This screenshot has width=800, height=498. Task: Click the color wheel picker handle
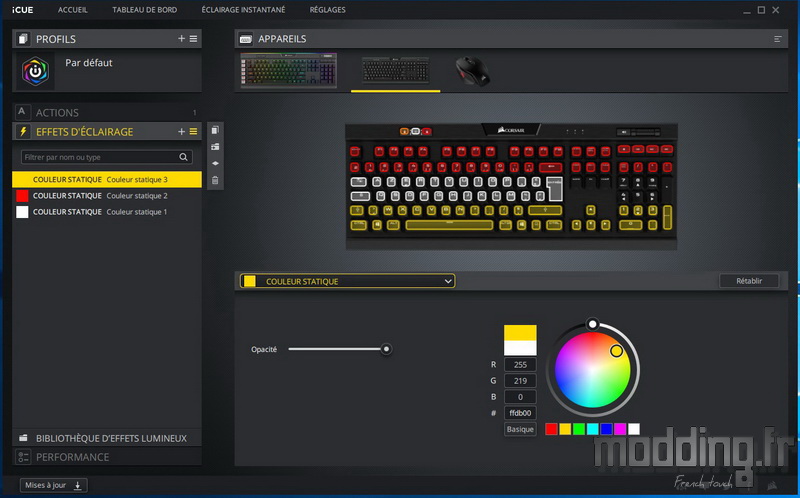[616, 351]
